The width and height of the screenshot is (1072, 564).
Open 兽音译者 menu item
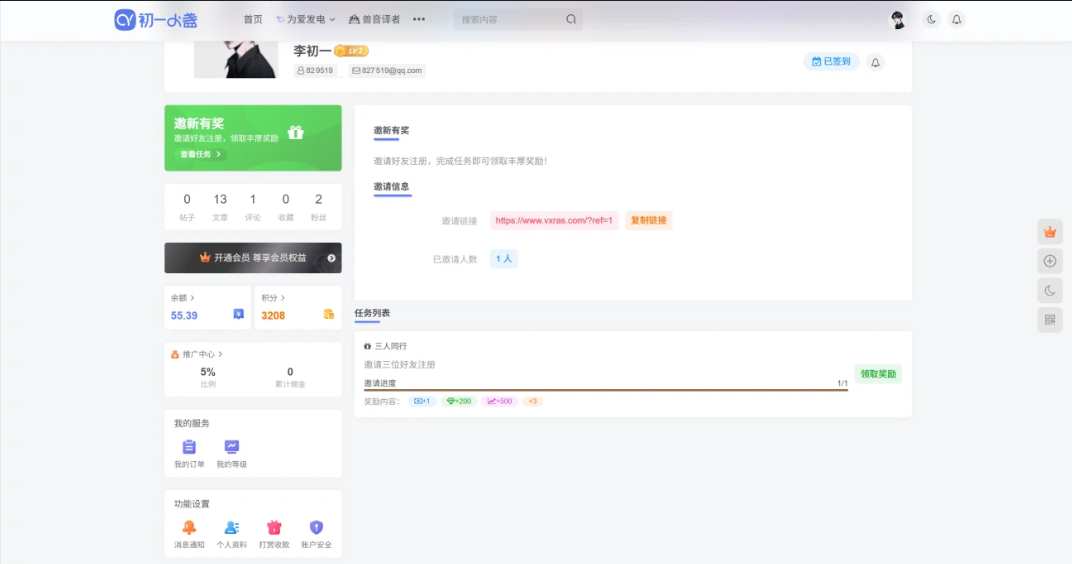click(374, 19)
